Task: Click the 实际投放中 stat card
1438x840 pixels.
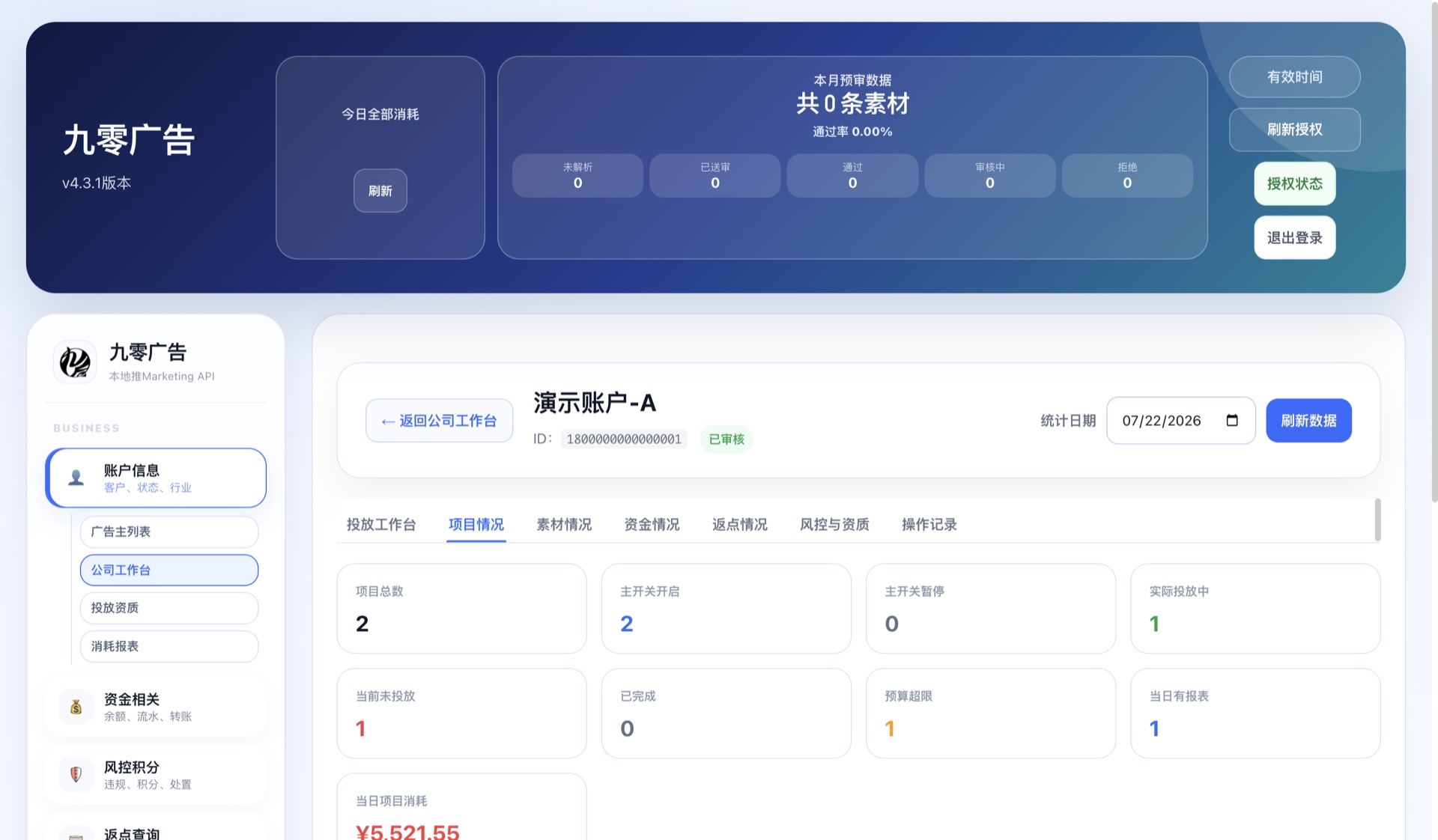Action: point(1255,609)
